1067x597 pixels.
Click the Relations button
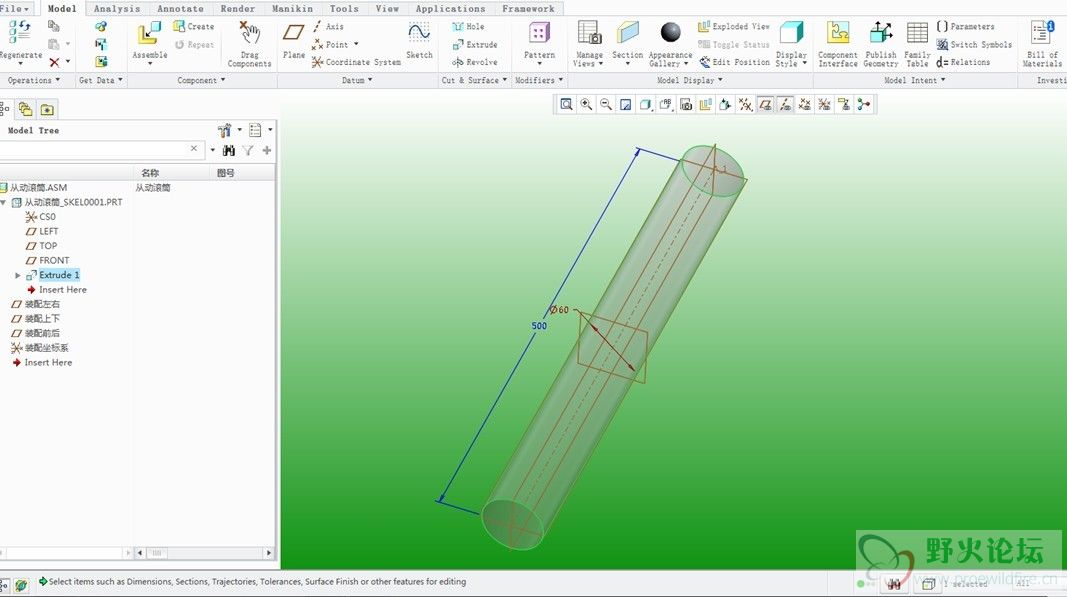(x=963, y=62)
